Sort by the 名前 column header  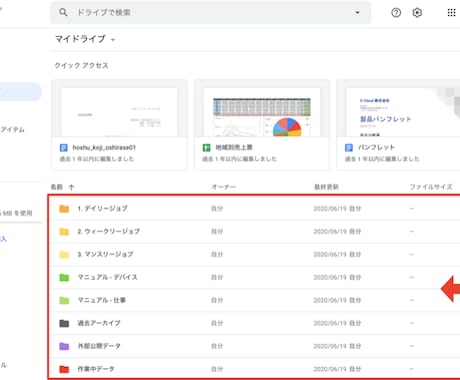(x=57, y=187)
